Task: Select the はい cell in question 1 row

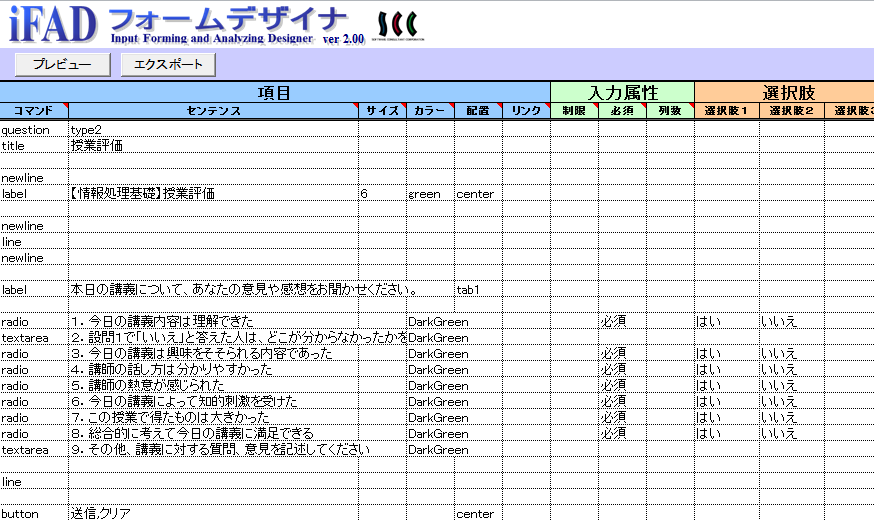Action: pos(727,322)
